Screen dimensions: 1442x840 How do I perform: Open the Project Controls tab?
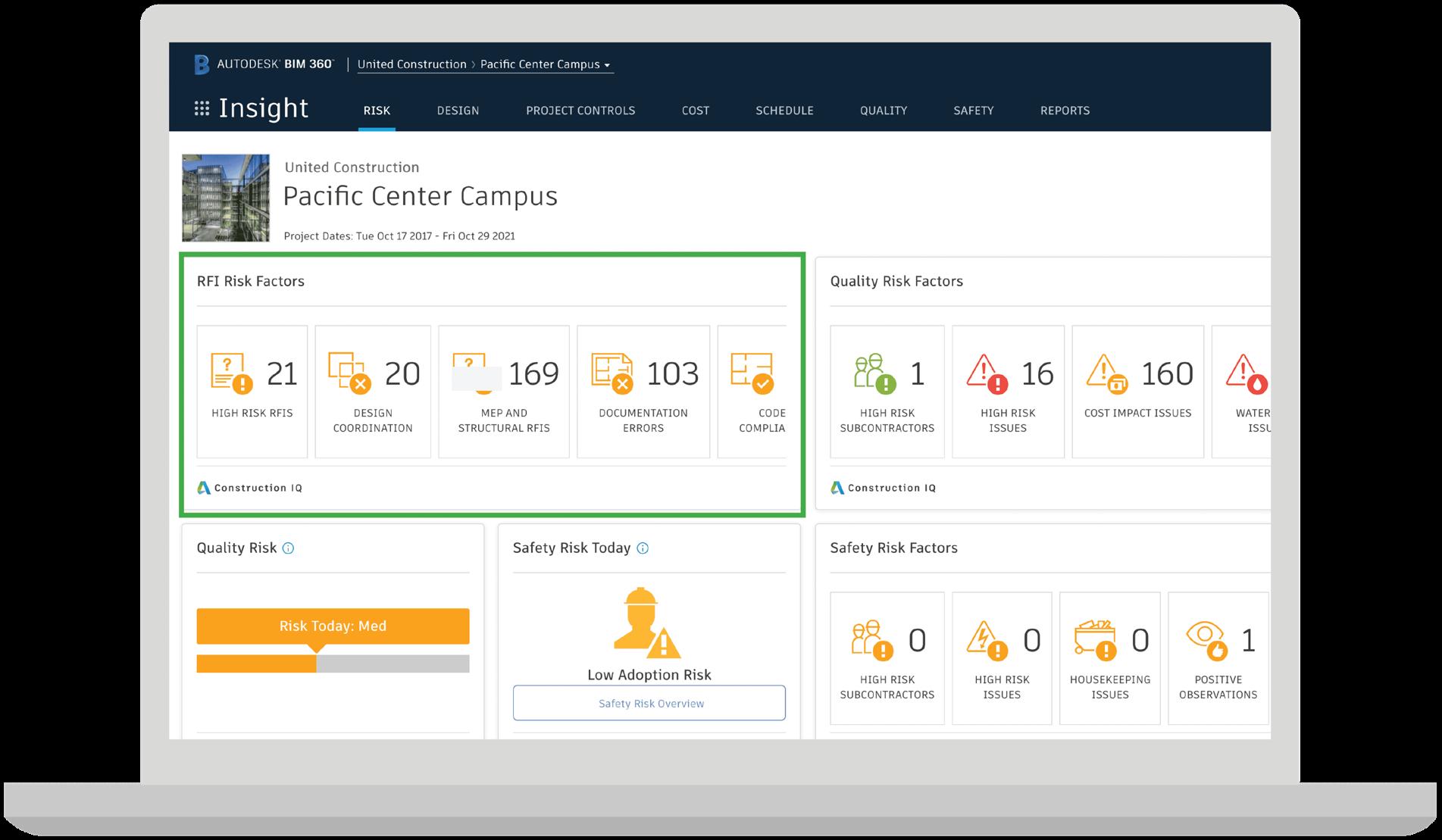(580, 111)
